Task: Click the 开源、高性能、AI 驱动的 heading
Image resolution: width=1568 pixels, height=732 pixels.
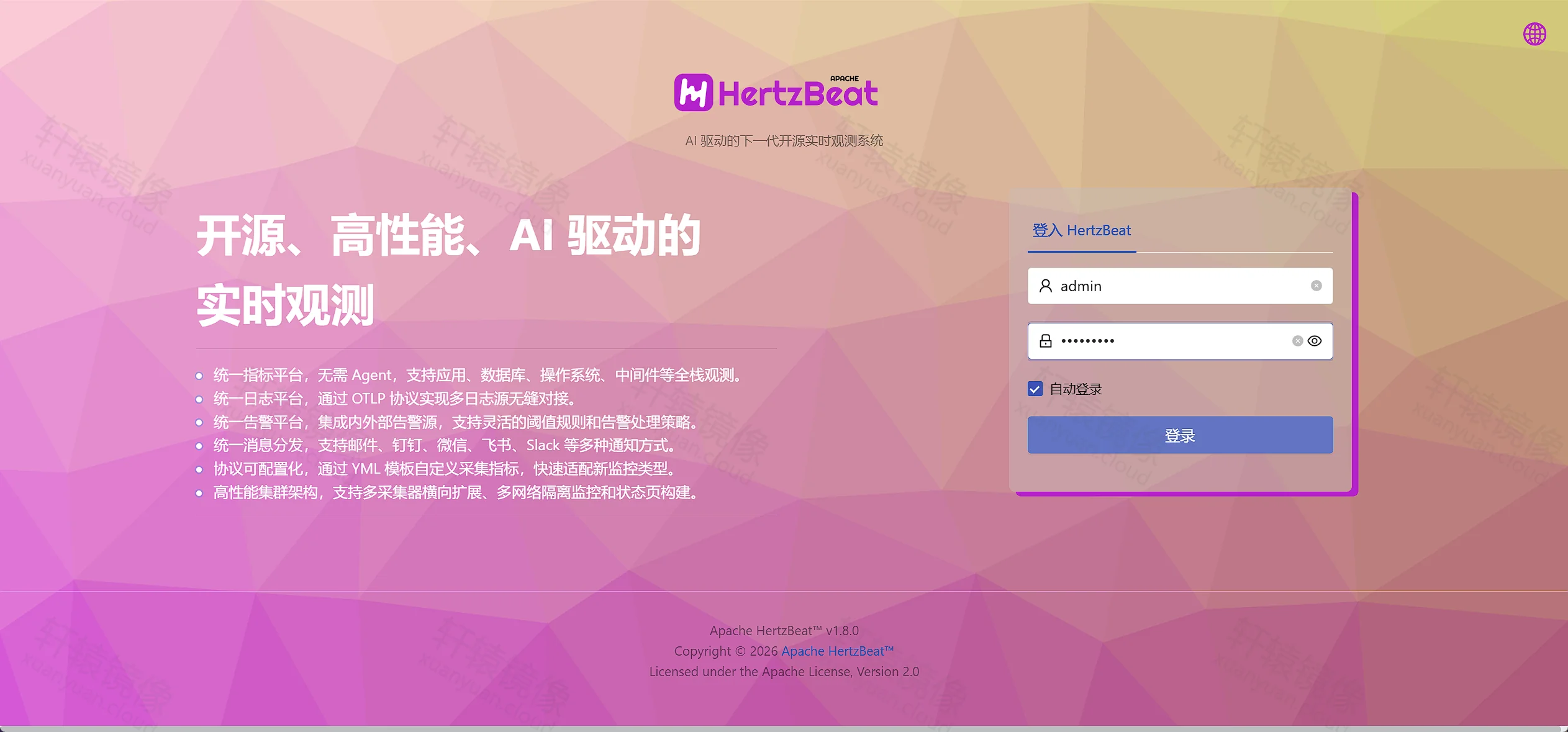Action: pos(448,235)
